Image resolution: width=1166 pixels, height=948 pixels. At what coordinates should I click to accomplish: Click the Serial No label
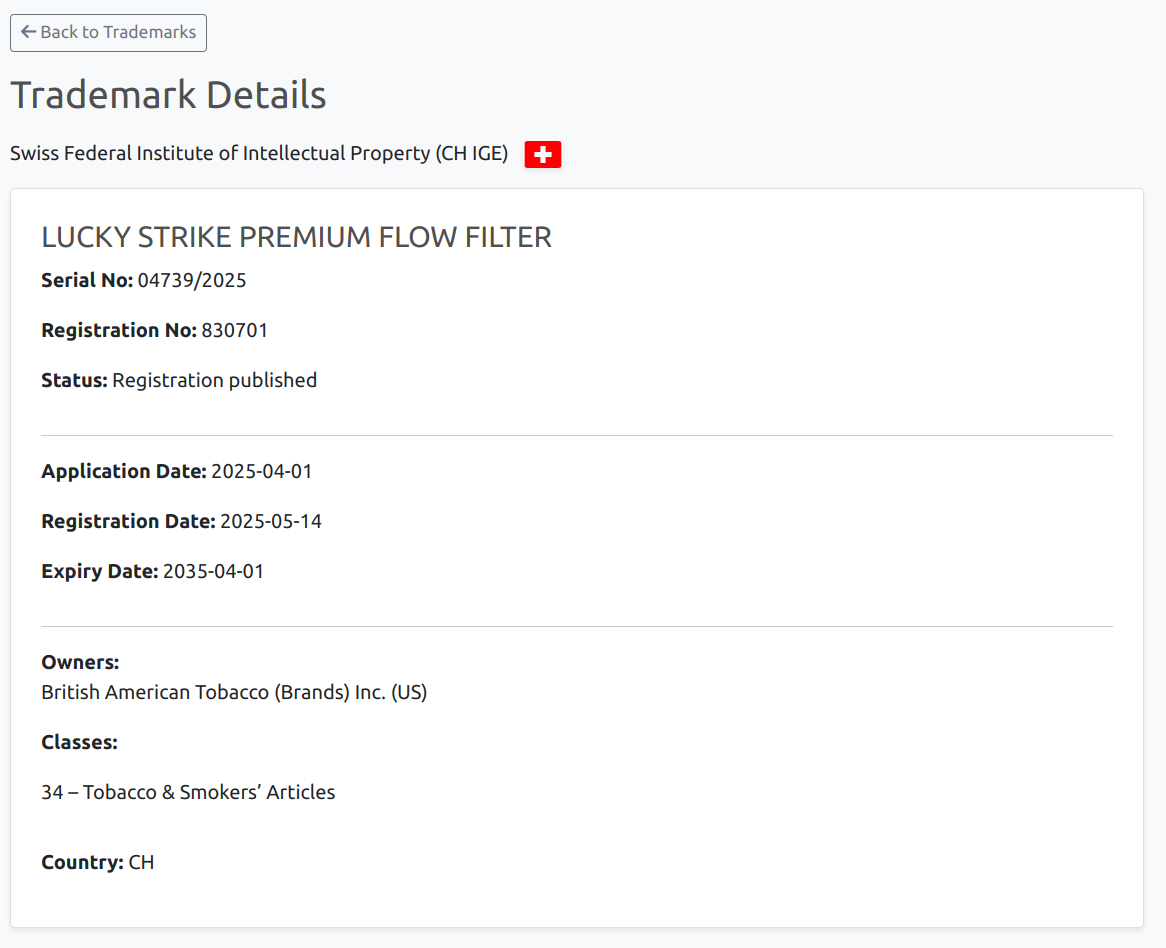click(x=87, y=280)
